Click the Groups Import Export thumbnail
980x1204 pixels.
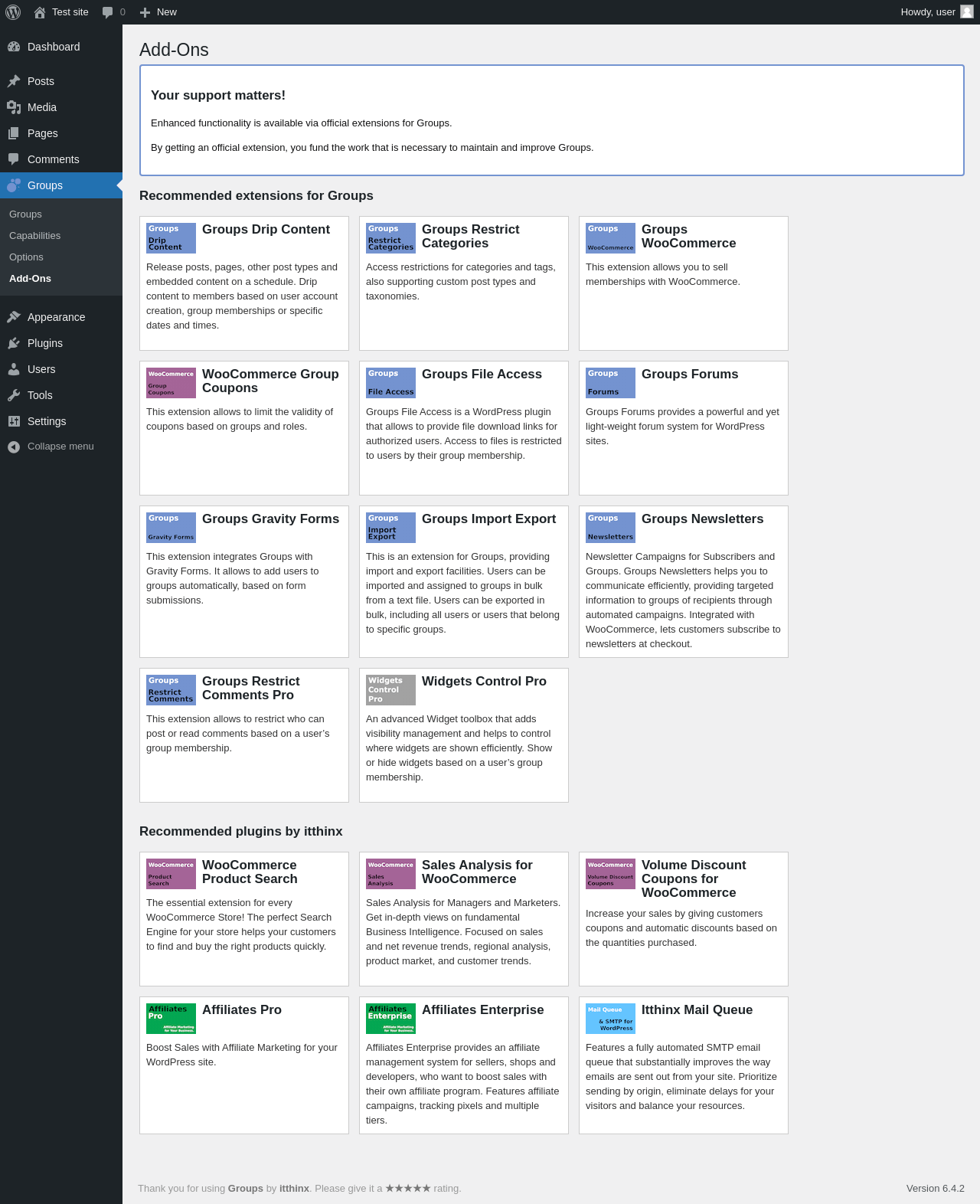click(x=390, y=528)
